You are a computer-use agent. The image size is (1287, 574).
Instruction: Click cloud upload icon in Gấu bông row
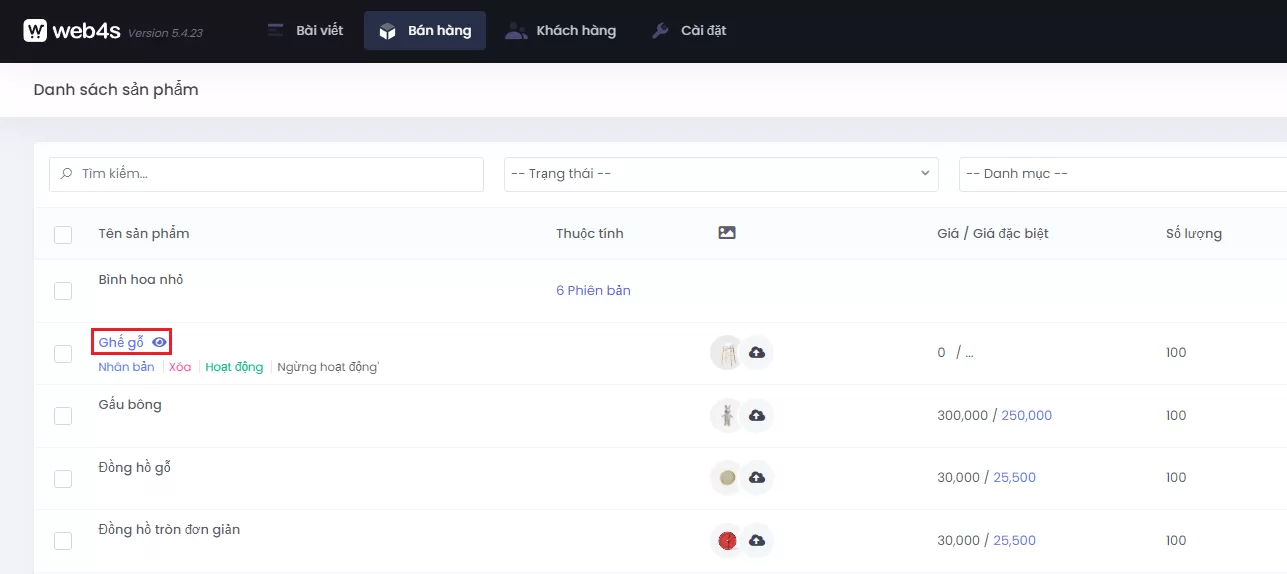pyautogui.click(x=757, y=416)
